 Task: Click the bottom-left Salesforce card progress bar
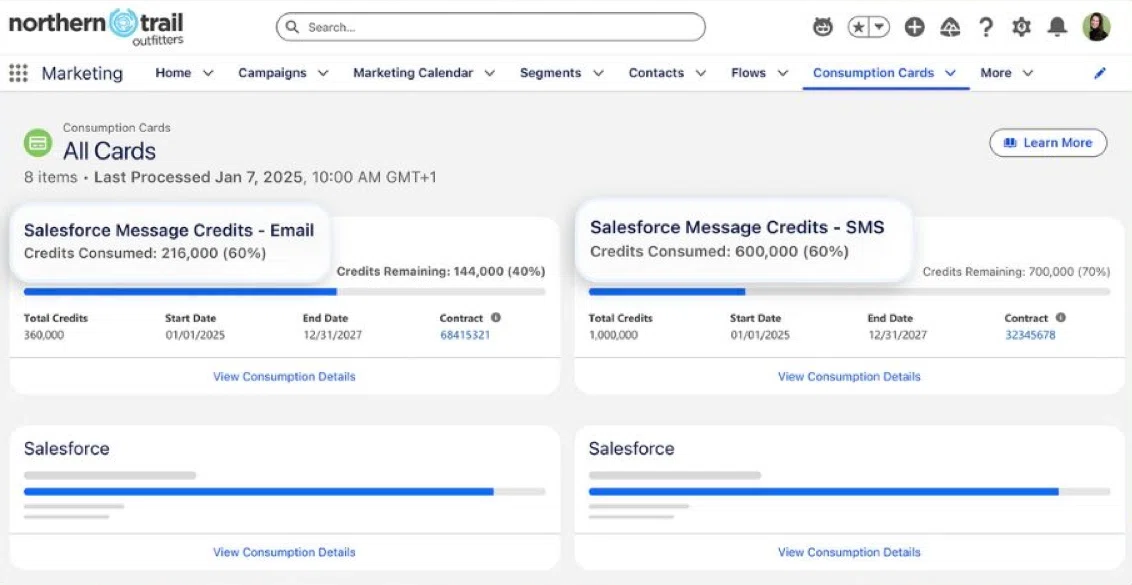[x=284, y=491]
